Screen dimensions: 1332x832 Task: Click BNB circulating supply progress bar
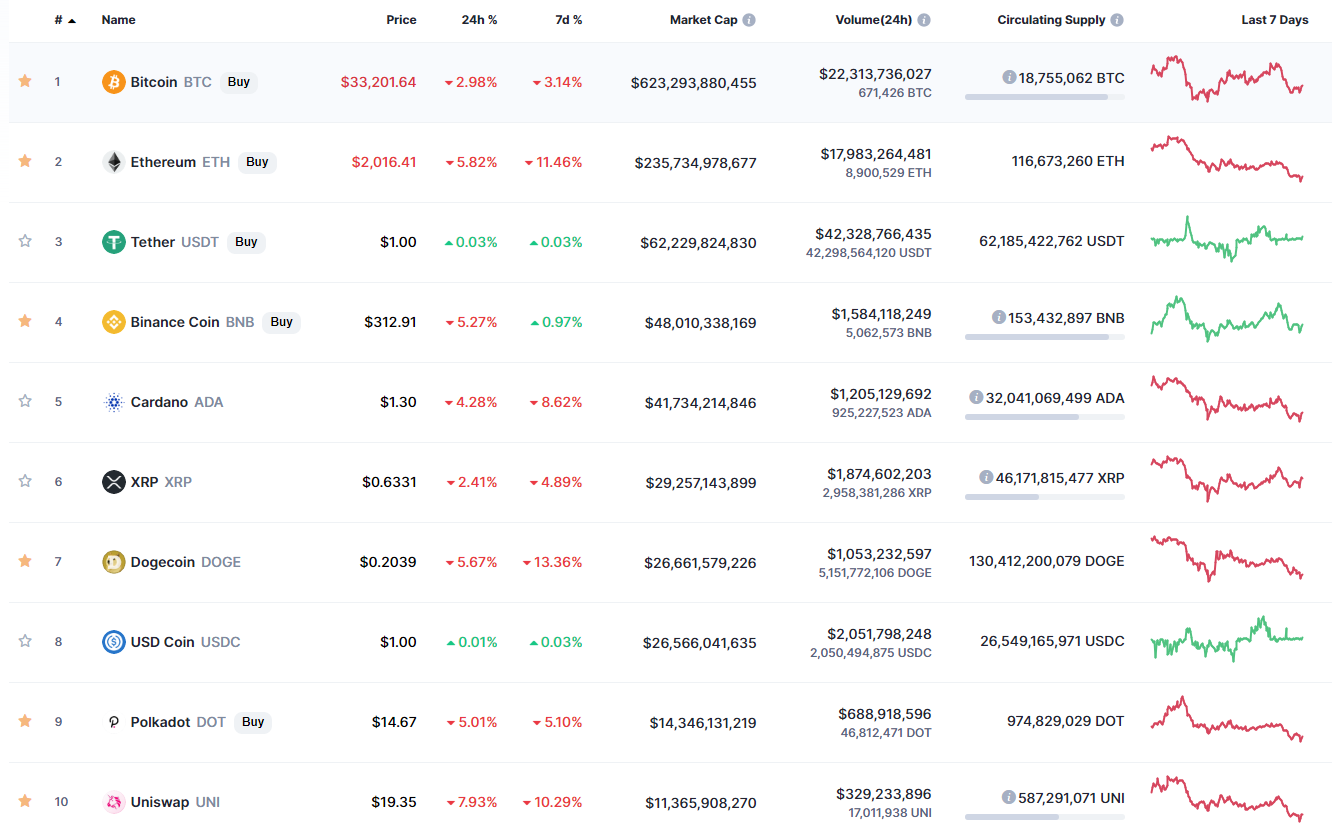[x=1044, y=337]
